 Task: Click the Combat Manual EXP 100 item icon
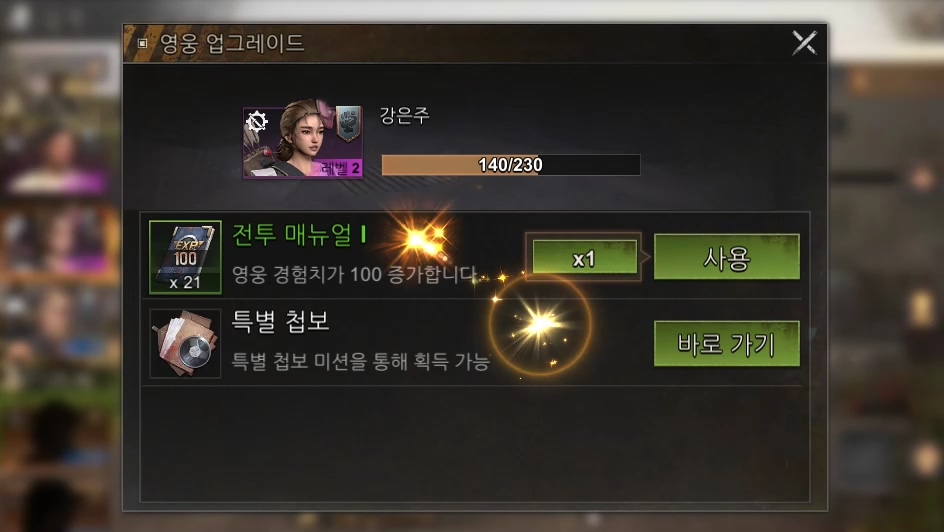[x=185, y=257]
